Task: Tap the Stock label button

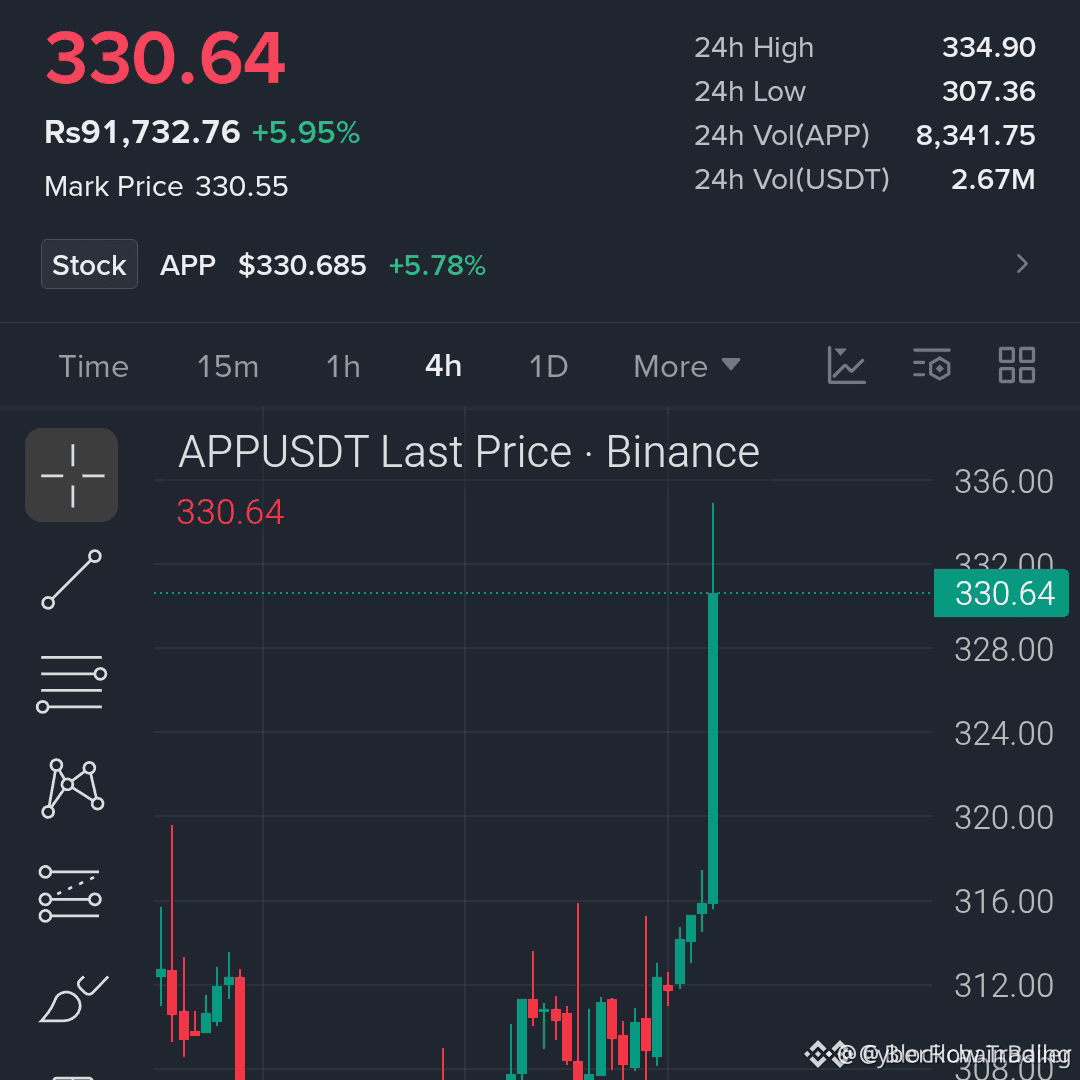Action: (90, 264)
